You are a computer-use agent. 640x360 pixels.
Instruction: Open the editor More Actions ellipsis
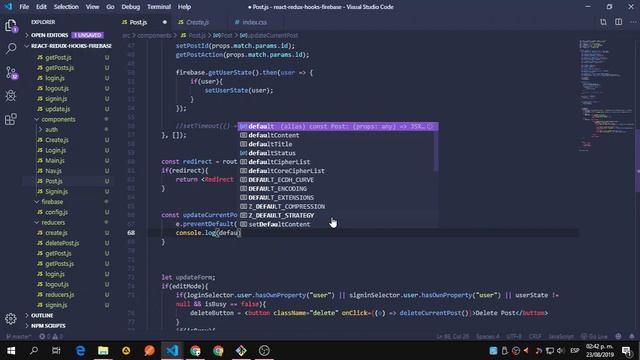pyautogui.click(x=633, y=22)
